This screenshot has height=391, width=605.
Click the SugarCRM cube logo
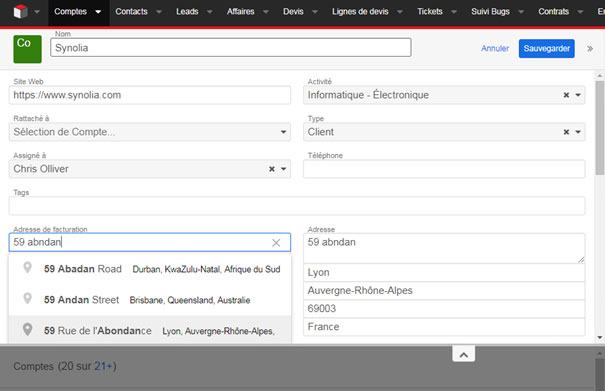pyautogui.click(x=20, y=12)
